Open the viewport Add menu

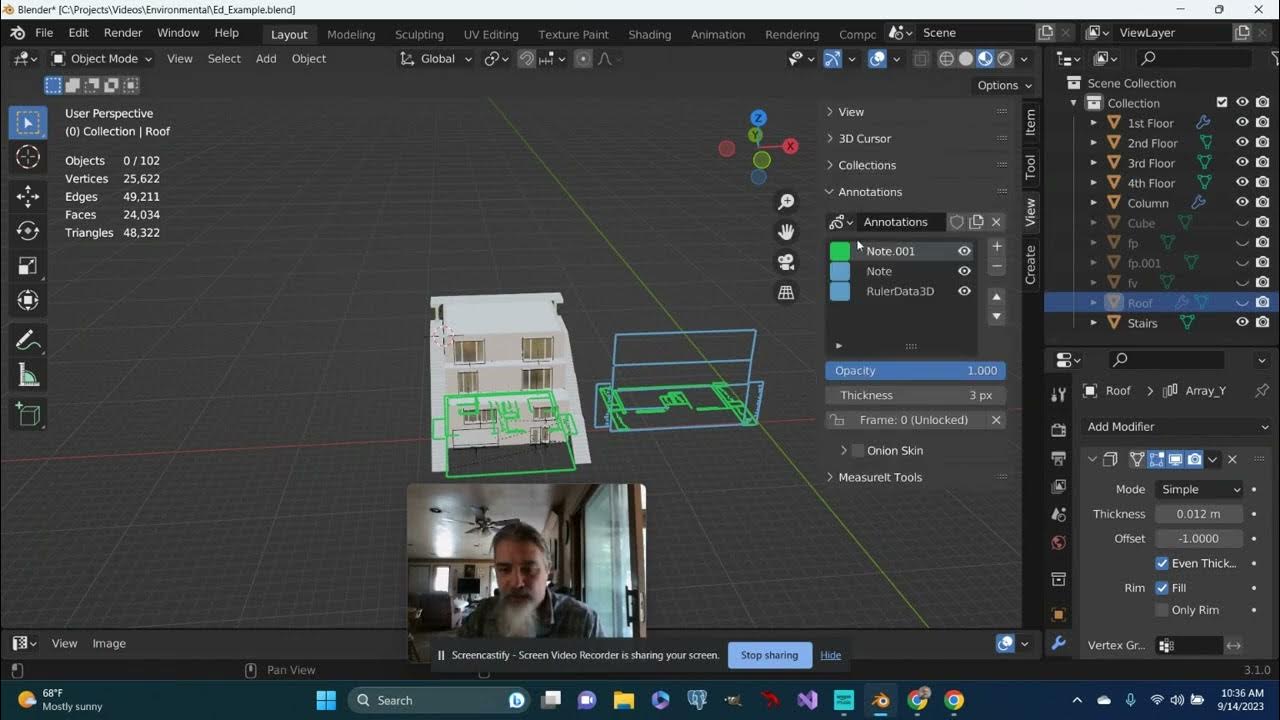[266, 59]
